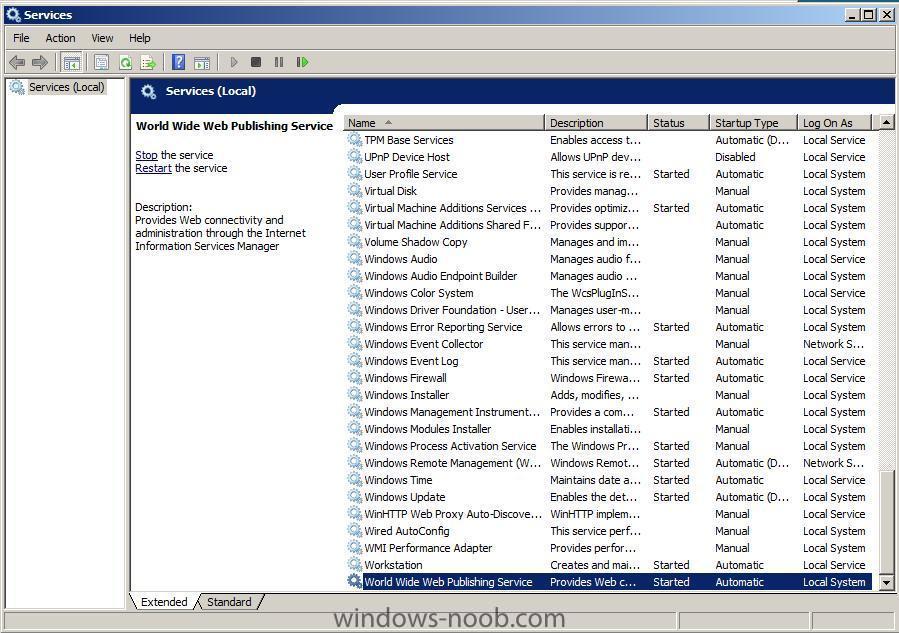Click the gear icon beside Virtual Disk

click(x=355, y=190)
